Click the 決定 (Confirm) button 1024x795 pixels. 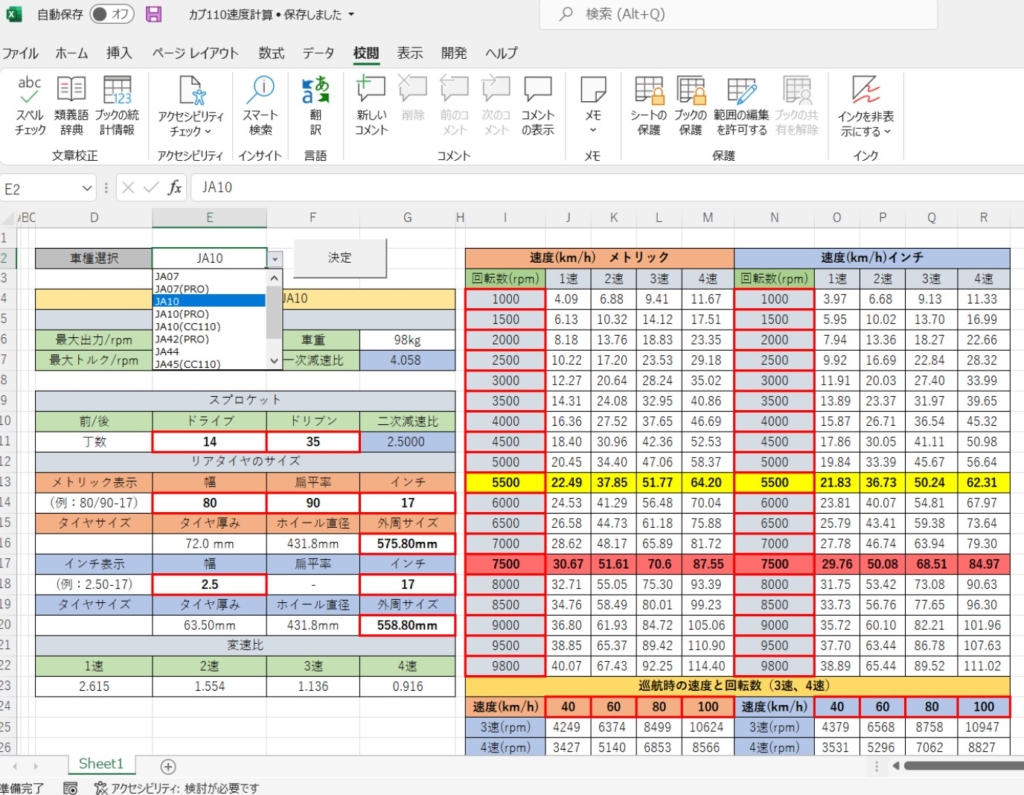point(340,257)
